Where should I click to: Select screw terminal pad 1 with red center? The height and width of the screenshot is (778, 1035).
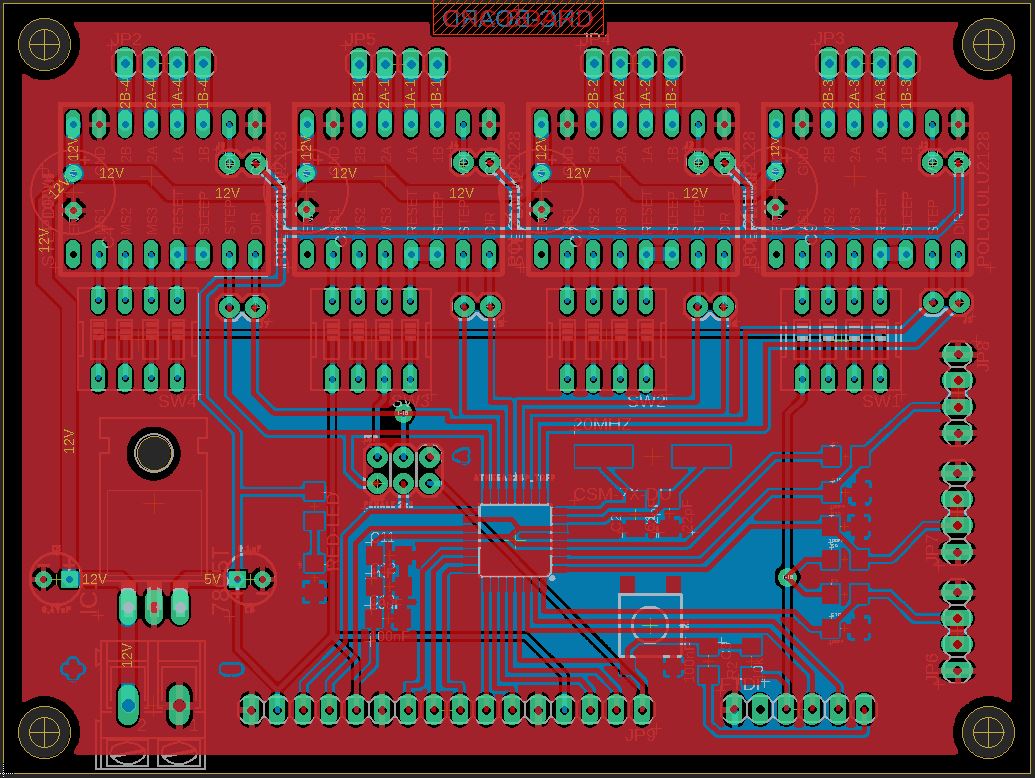point(179,705)
